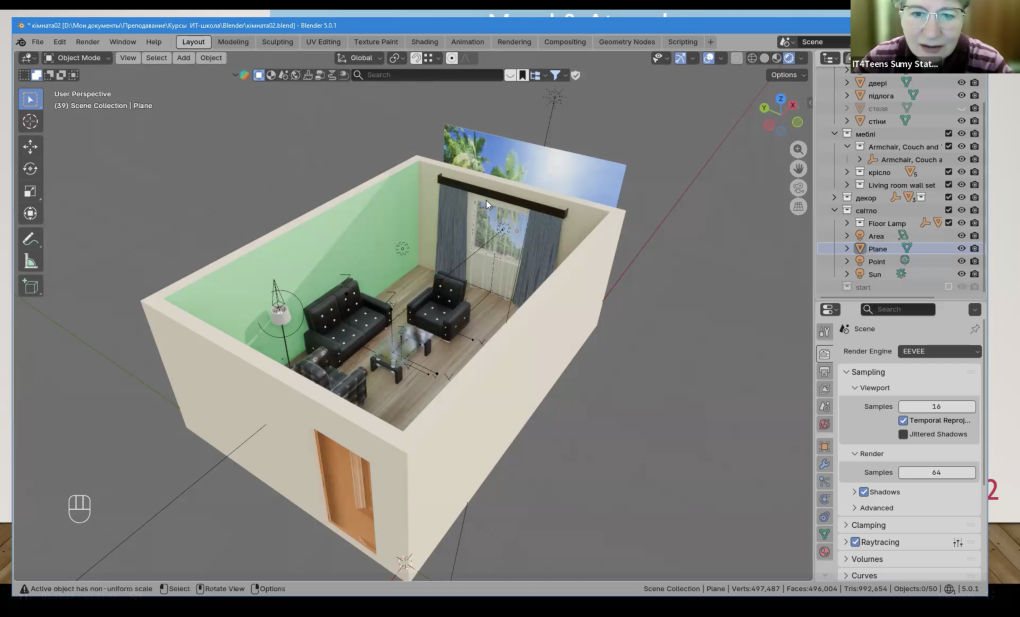Click the Options button in viewport
This screenshot has width=1020, height=617.
pos(786,75)
